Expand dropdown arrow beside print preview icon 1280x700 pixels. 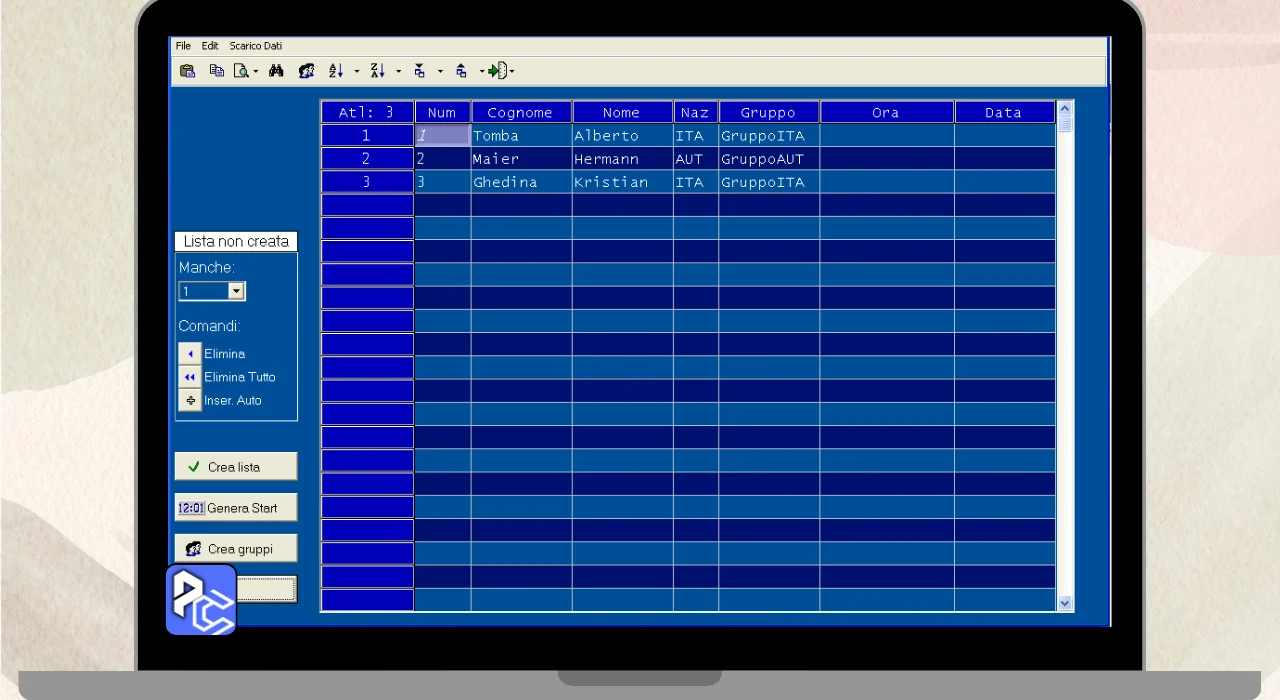256,72
